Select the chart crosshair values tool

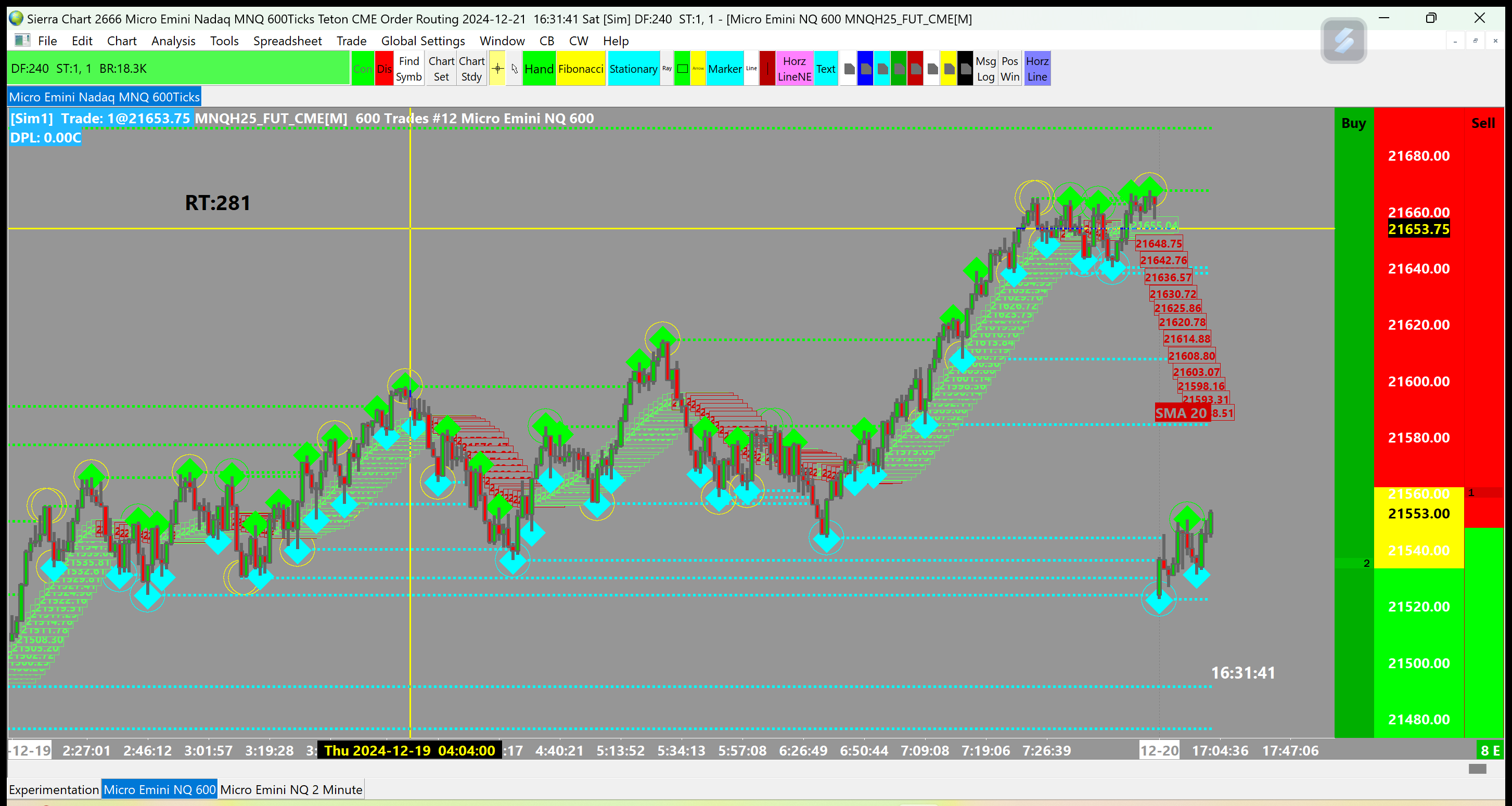point(497,69)
